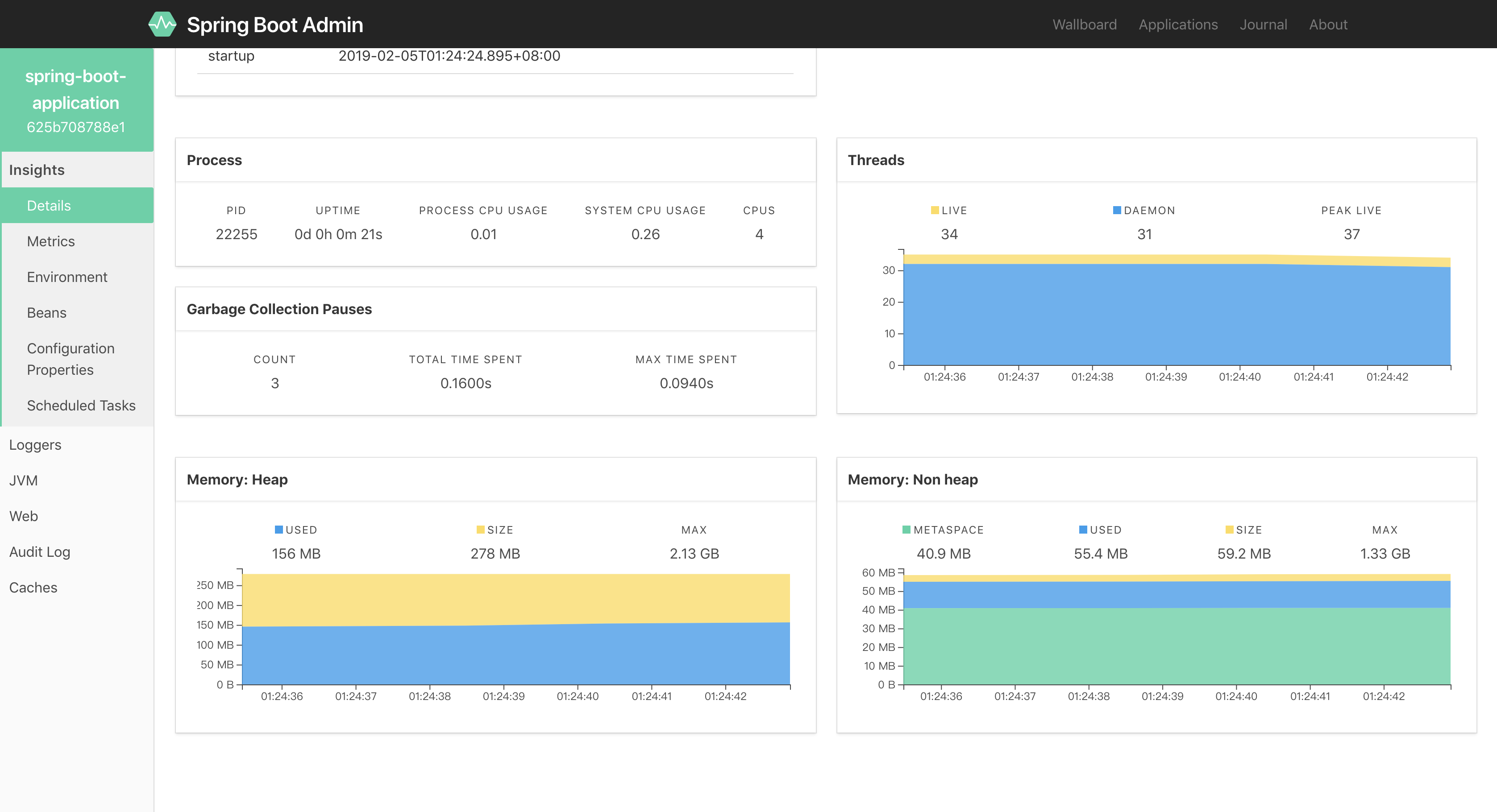Viewport: 1497px width, 812px height.
Task: Show Scheduled Tasks
Action: pyautogui.click(x=81, y=406)
